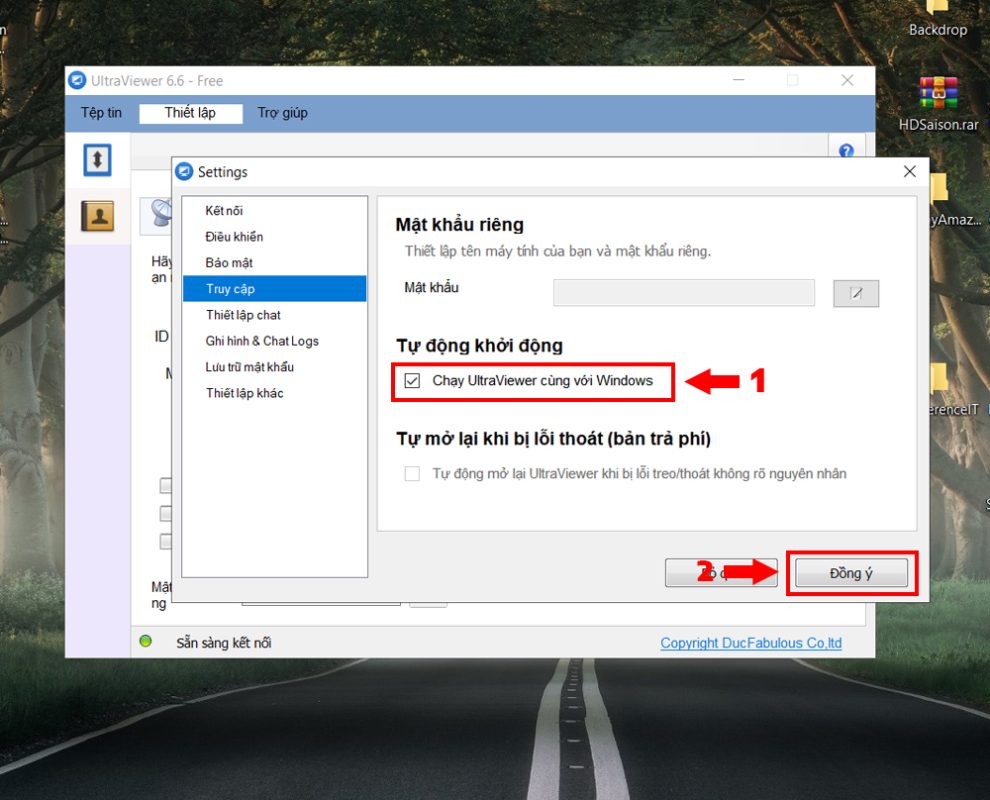This screenshot has height=800, width=990.
Task: Click the UltraViewer logo in title bar
Action: pos(77,81)
